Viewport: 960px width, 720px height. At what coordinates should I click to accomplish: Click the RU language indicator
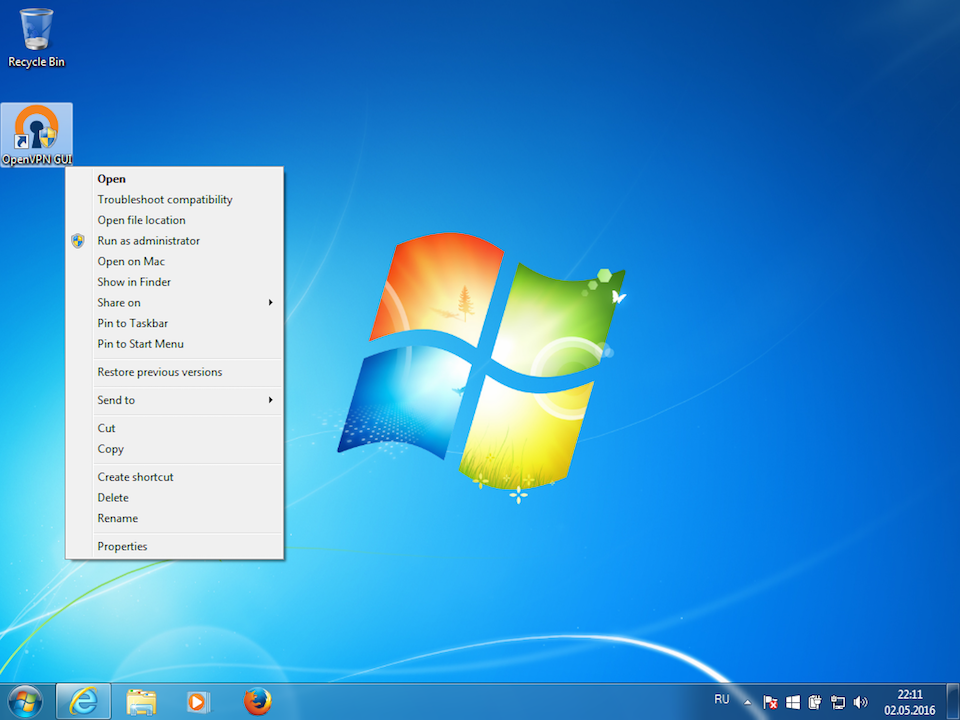[x=722, y=699]
